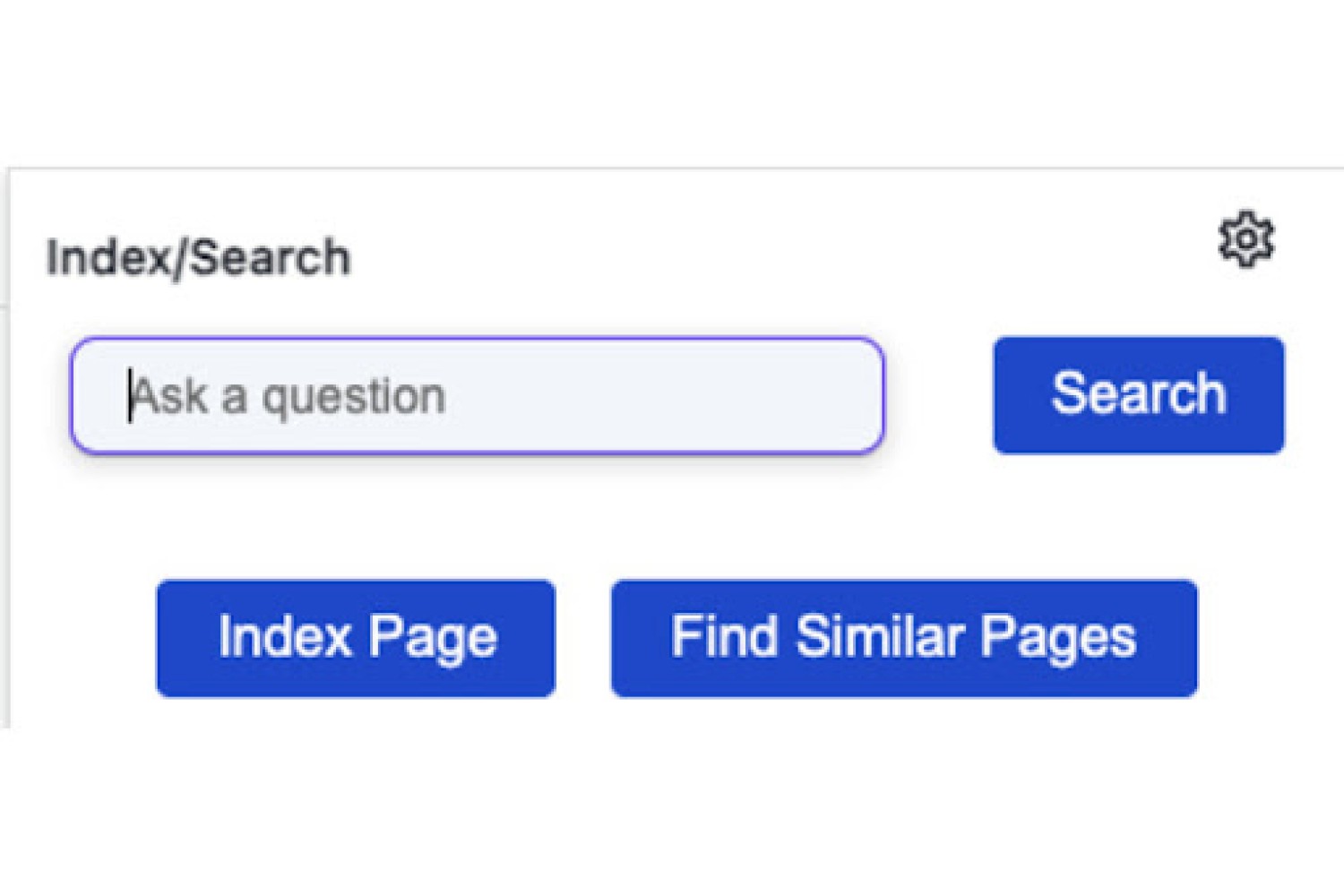Focus the Ask a question field

tap(477, 395)
